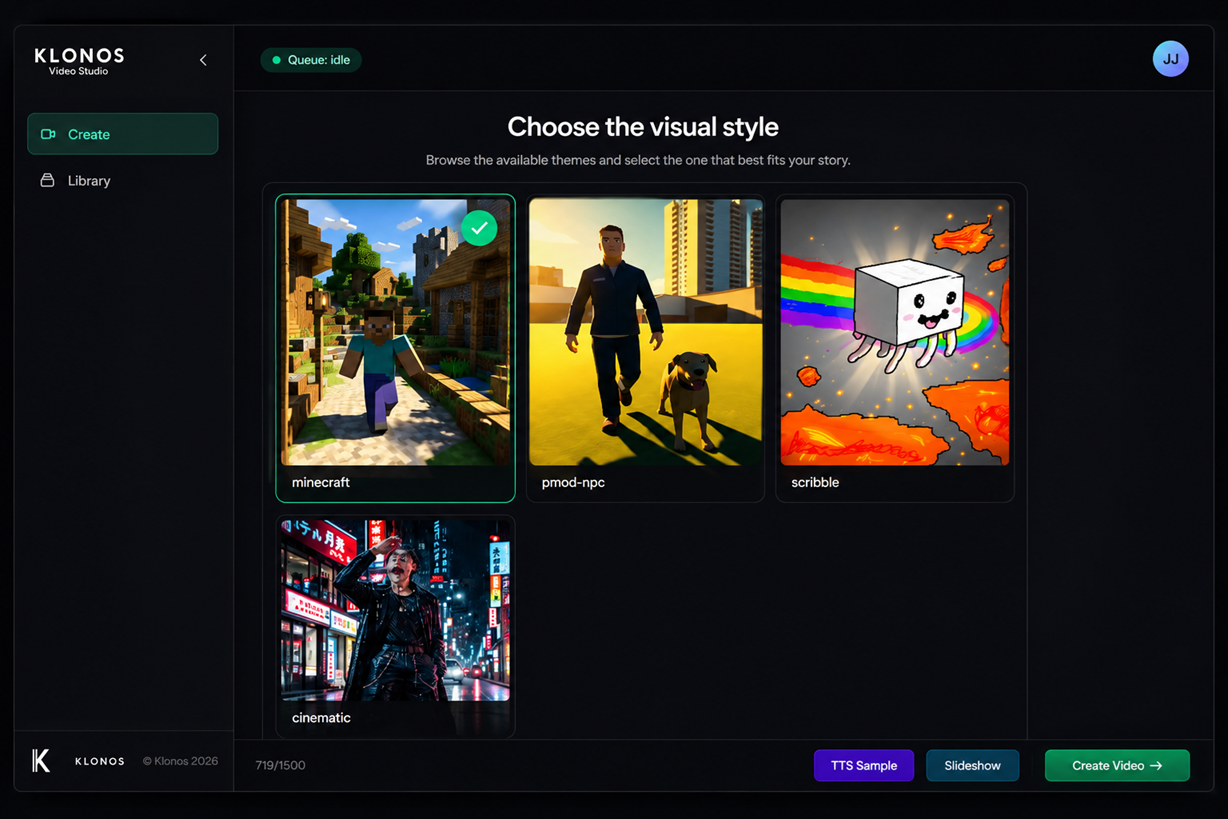
Task: Click the 719/1500 character counter
Action: [280, 766]
